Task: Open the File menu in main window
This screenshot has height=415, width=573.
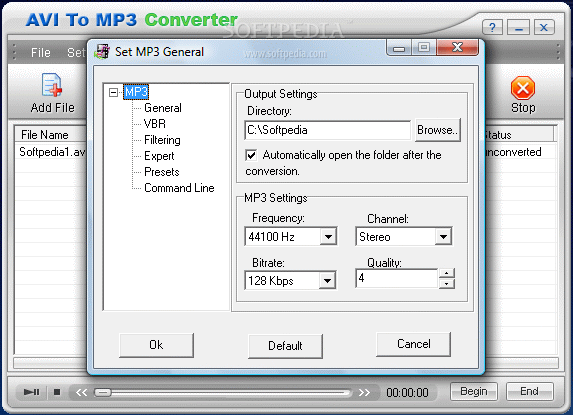Action: (x=41, y=53)
